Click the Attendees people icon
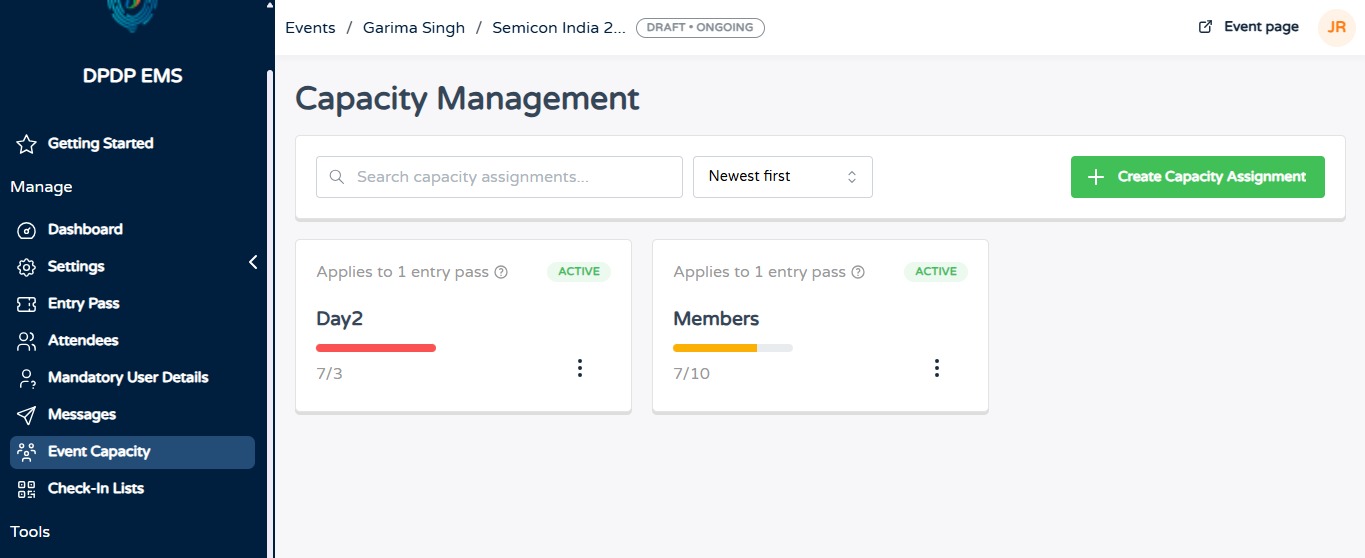The width and height of the screenshot is (1365, 558). tap(27, 341)
